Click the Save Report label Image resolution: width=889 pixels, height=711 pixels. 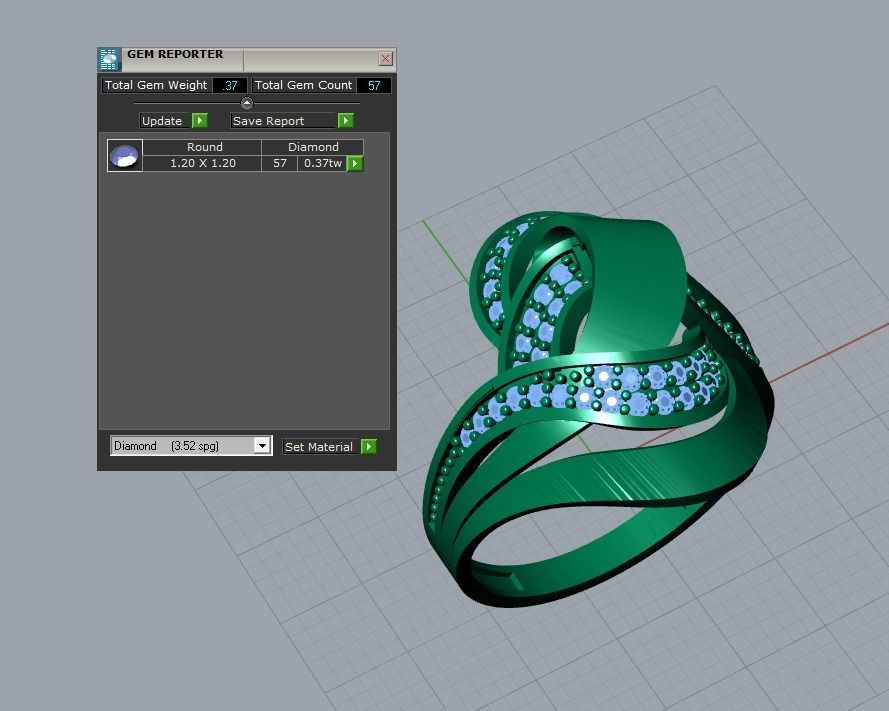tap(283, 121)
